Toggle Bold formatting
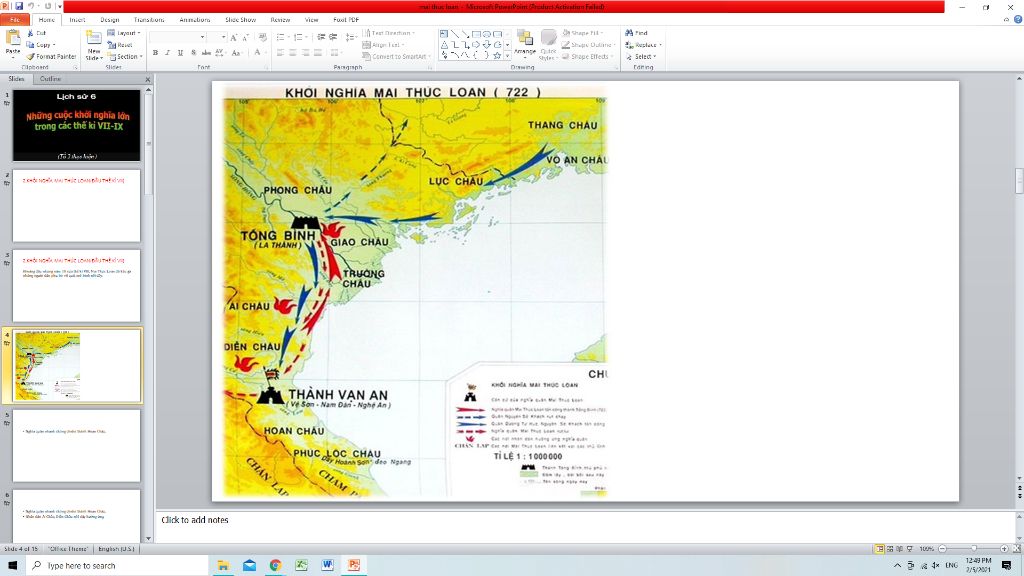Screen dimensions: 1024x576 (155, 53)
